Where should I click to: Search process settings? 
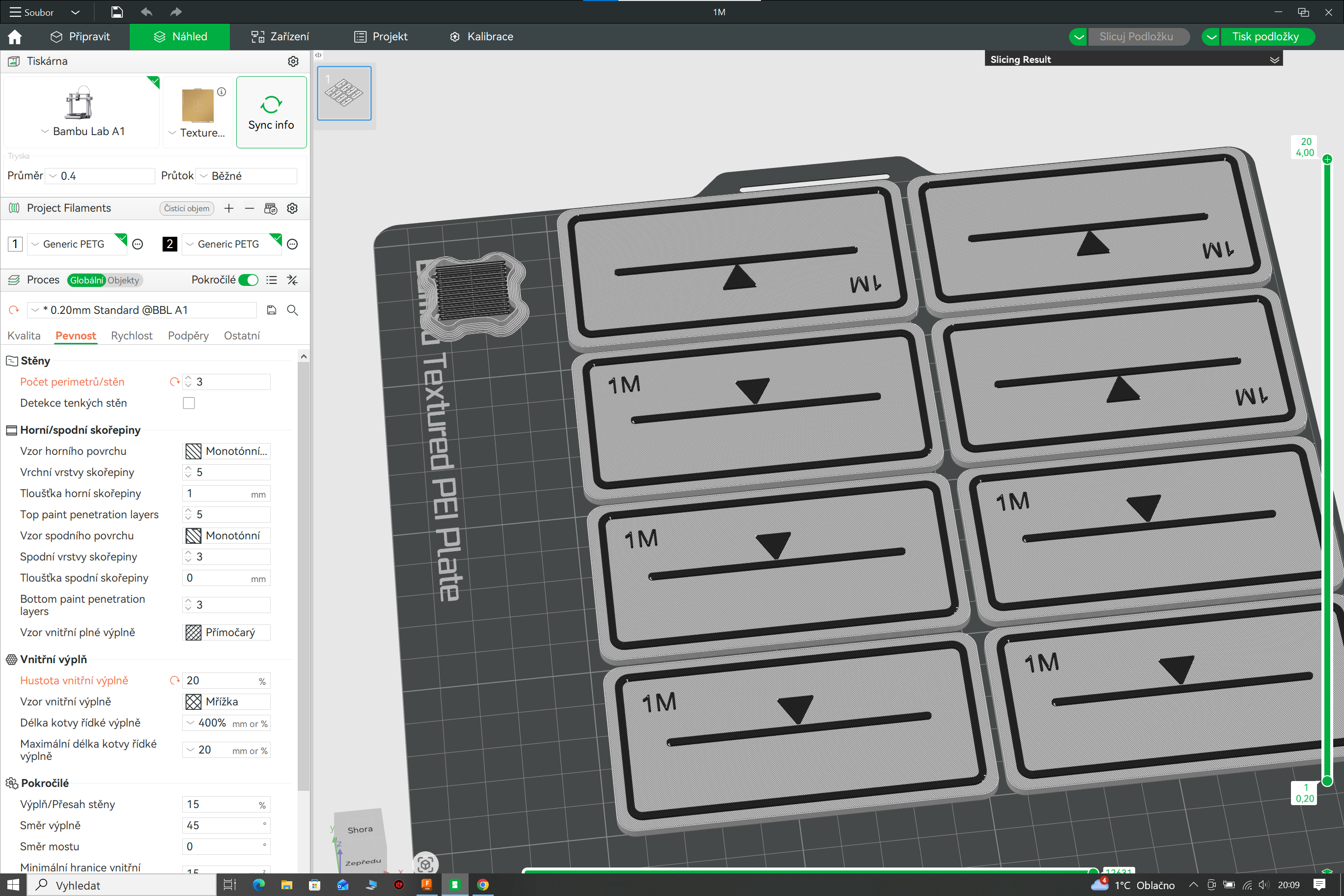click(293, 310)
